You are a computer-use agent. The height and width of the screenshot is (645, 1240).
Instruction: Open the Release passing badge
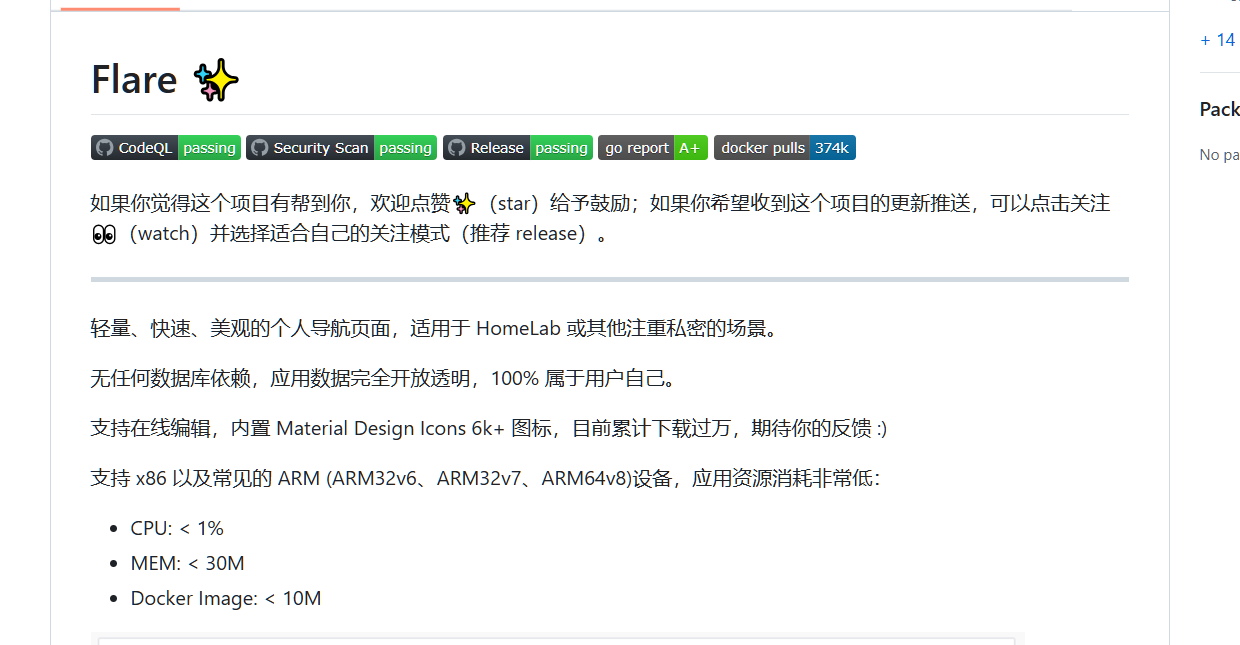(x=518, y=148)
